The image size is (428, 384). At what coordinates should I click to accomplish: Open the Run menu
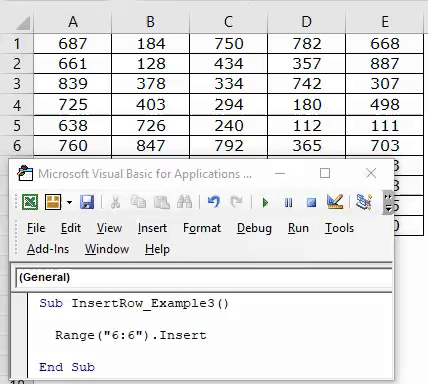point(298,228)
